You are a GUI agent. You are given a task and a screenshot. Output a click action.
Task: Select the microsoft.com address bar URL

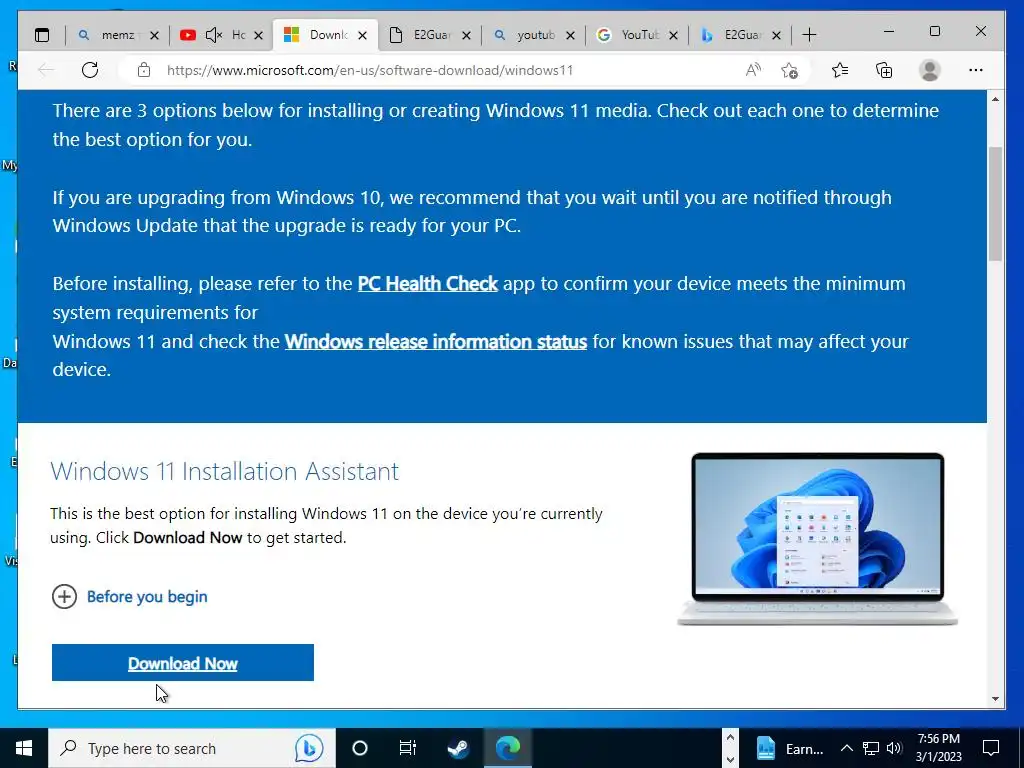click(370, 71)
